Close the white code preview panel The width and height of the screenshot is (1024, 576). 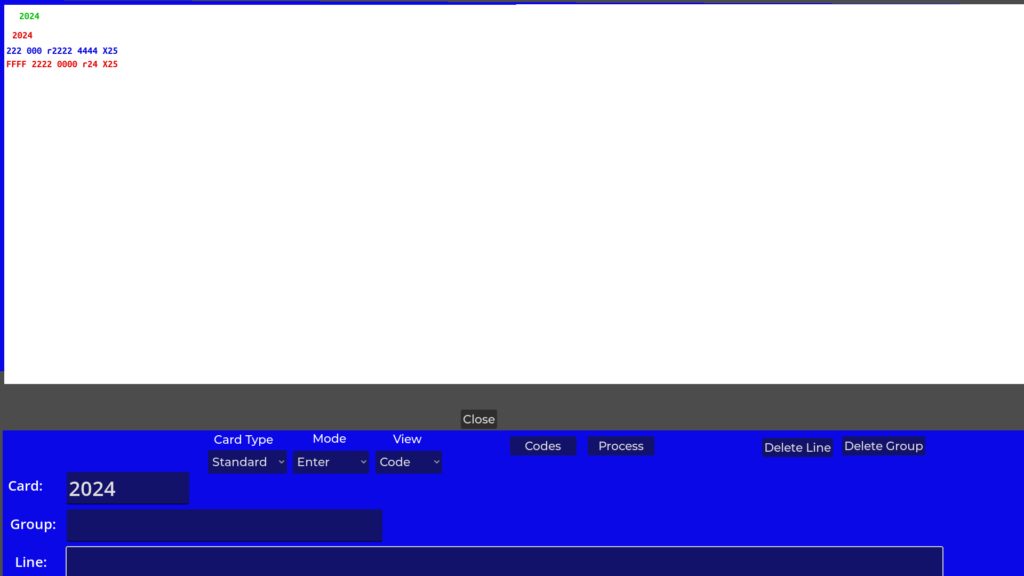478,419
